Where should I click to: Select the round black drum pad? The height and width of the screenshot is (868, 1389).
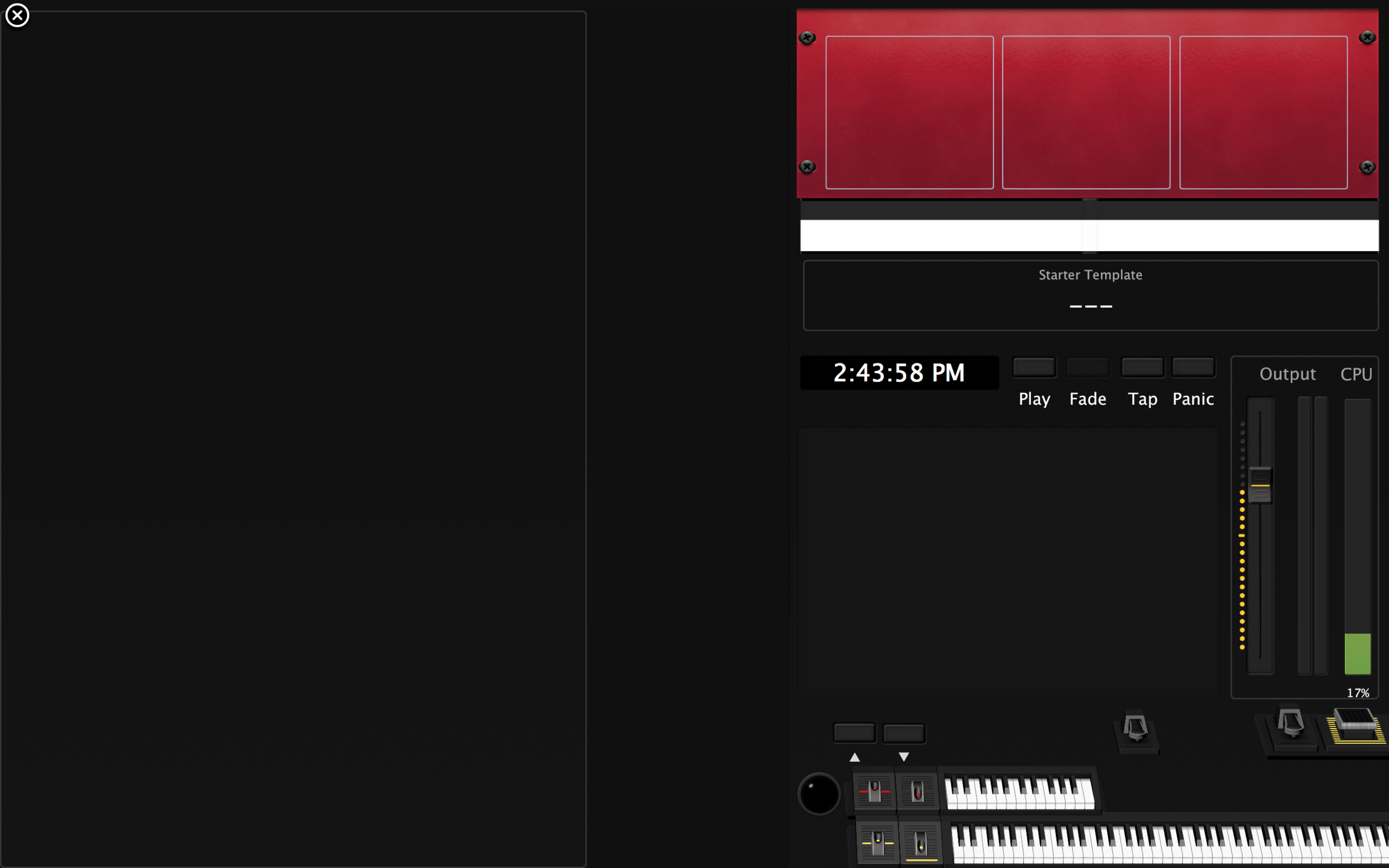click(x=820, y=794)
